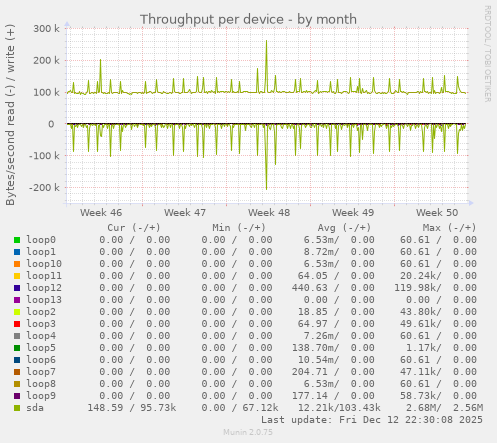Select the loop8 legend label

tap(41, 384)
